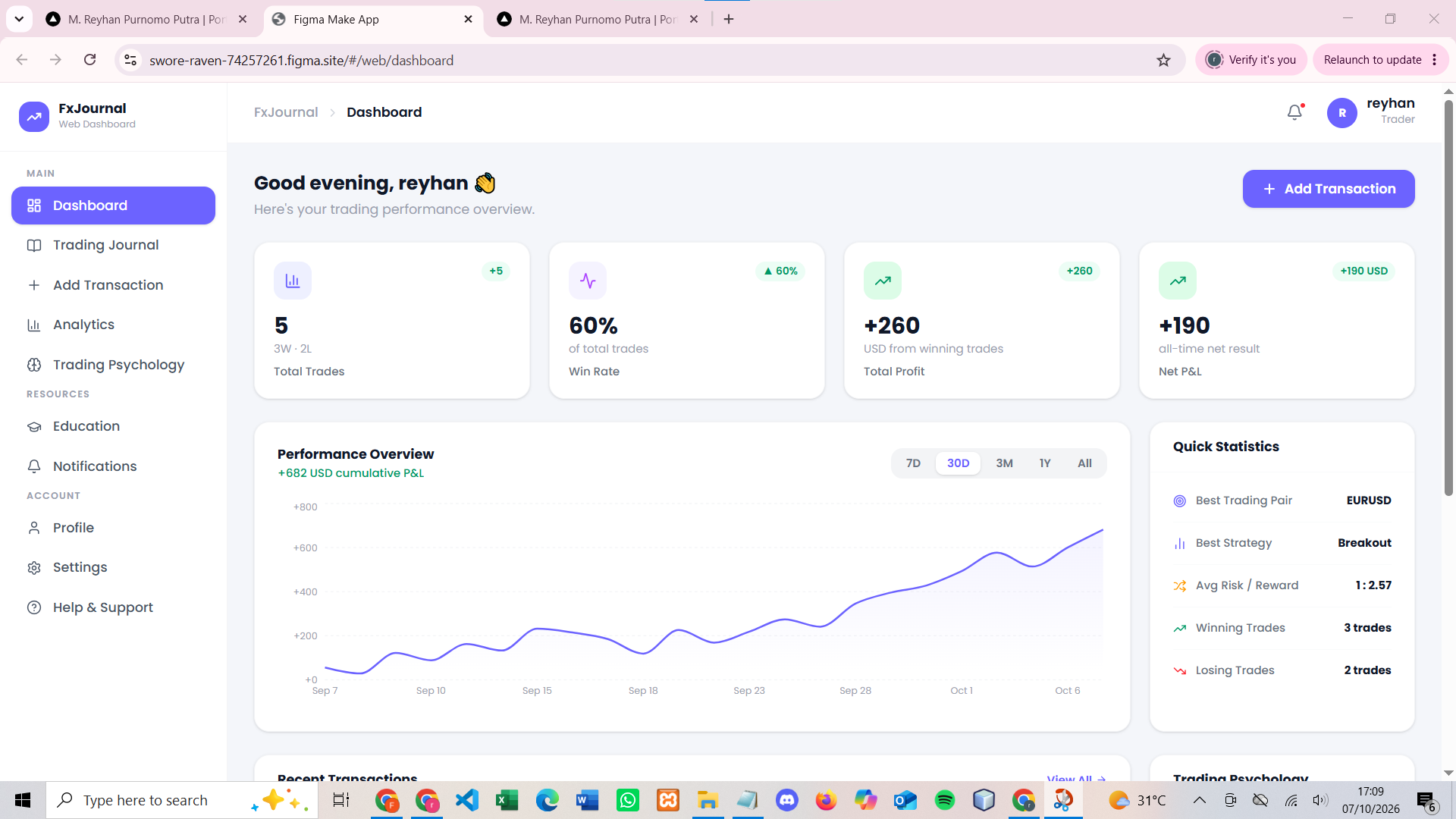
Task: Click the Best Trading Pair target icon
Action: [1180, 500]
